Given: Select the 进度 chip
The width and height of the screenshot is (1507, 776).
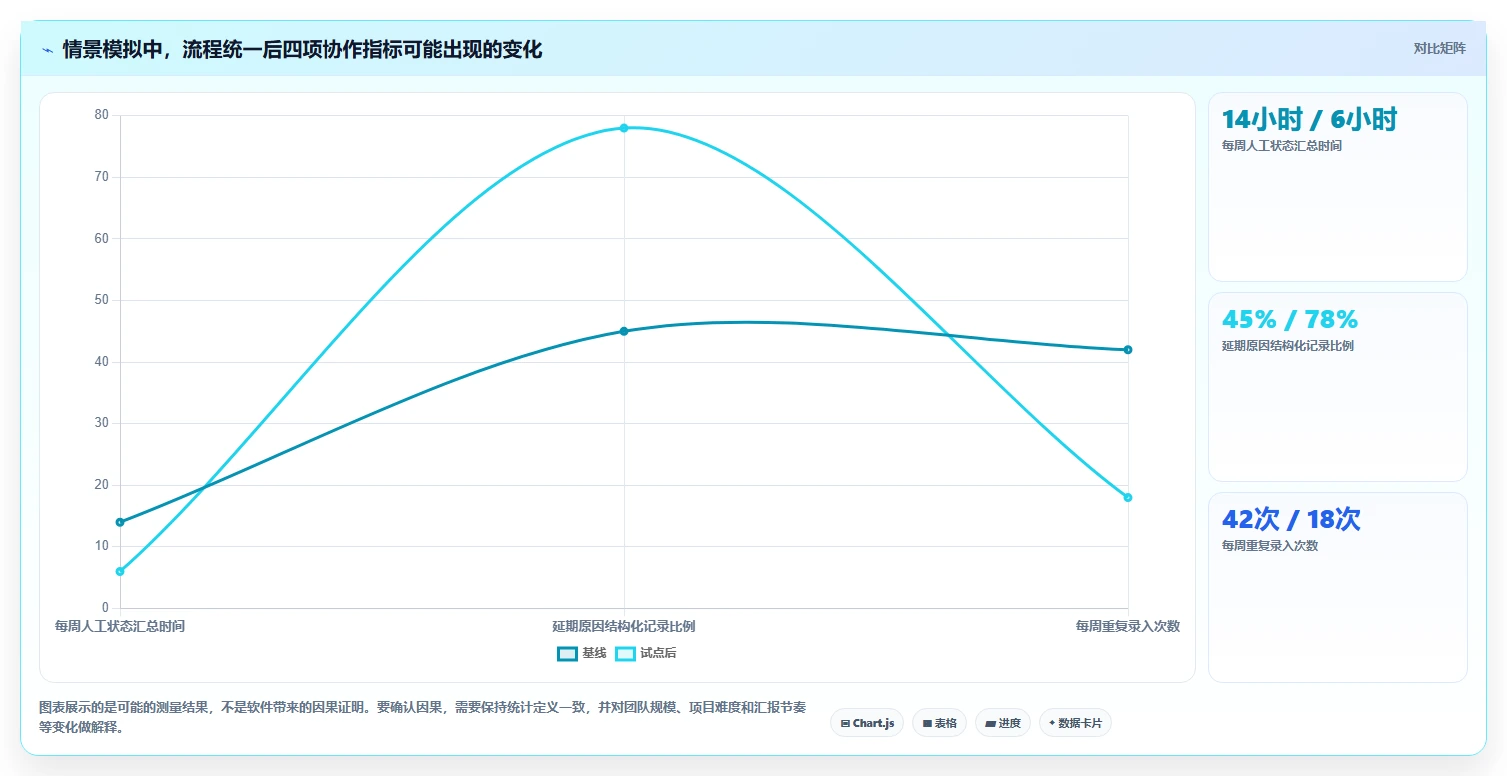Looking at the screenshot, I should coord(1003,723).
